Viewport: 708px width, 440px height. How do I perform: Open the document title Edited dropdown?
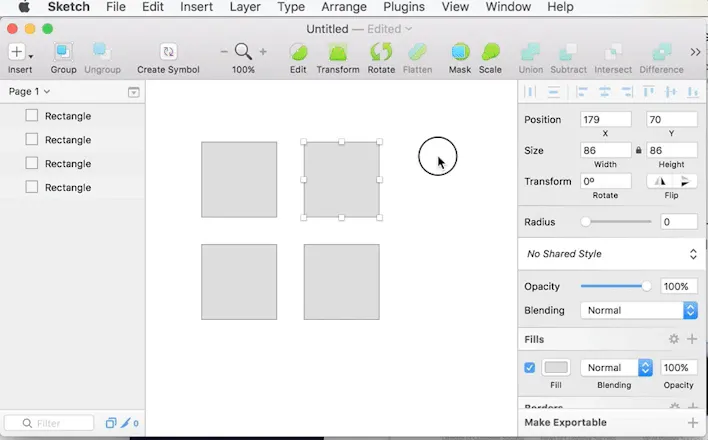tap(389, 29)
